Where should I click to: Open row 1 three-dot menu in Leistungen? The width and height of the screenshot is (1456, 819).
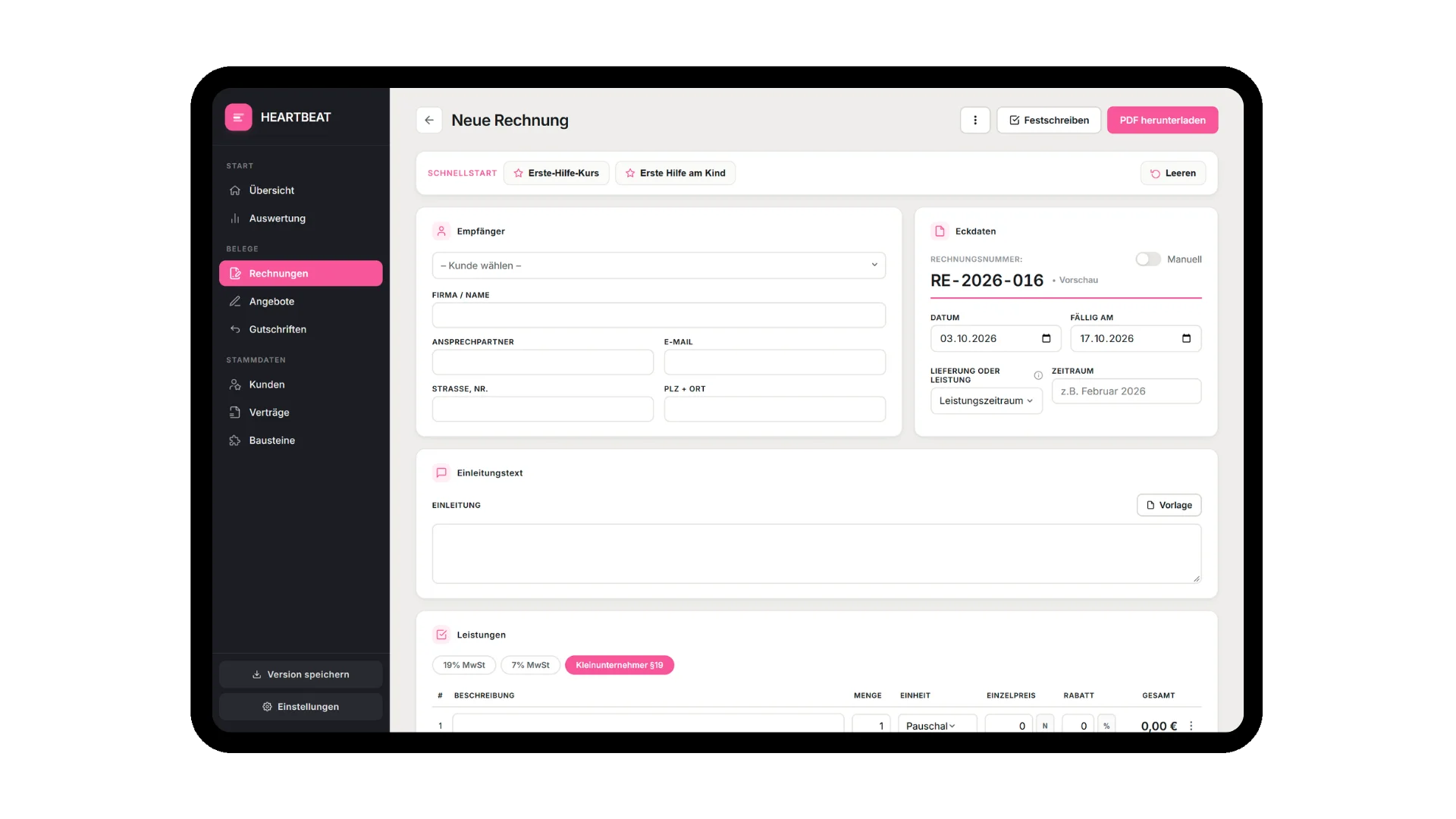1191,726
